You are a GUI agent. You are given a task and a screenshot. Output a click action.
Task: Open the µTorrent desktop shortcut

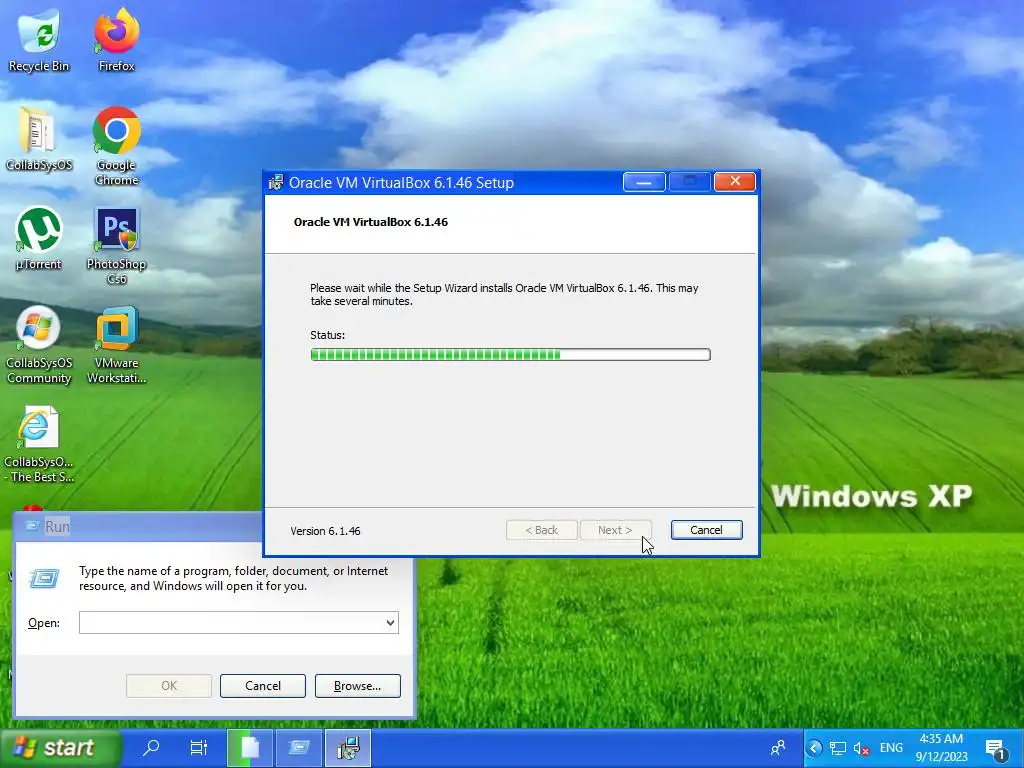pyautogui.click(x=39, y=238)
